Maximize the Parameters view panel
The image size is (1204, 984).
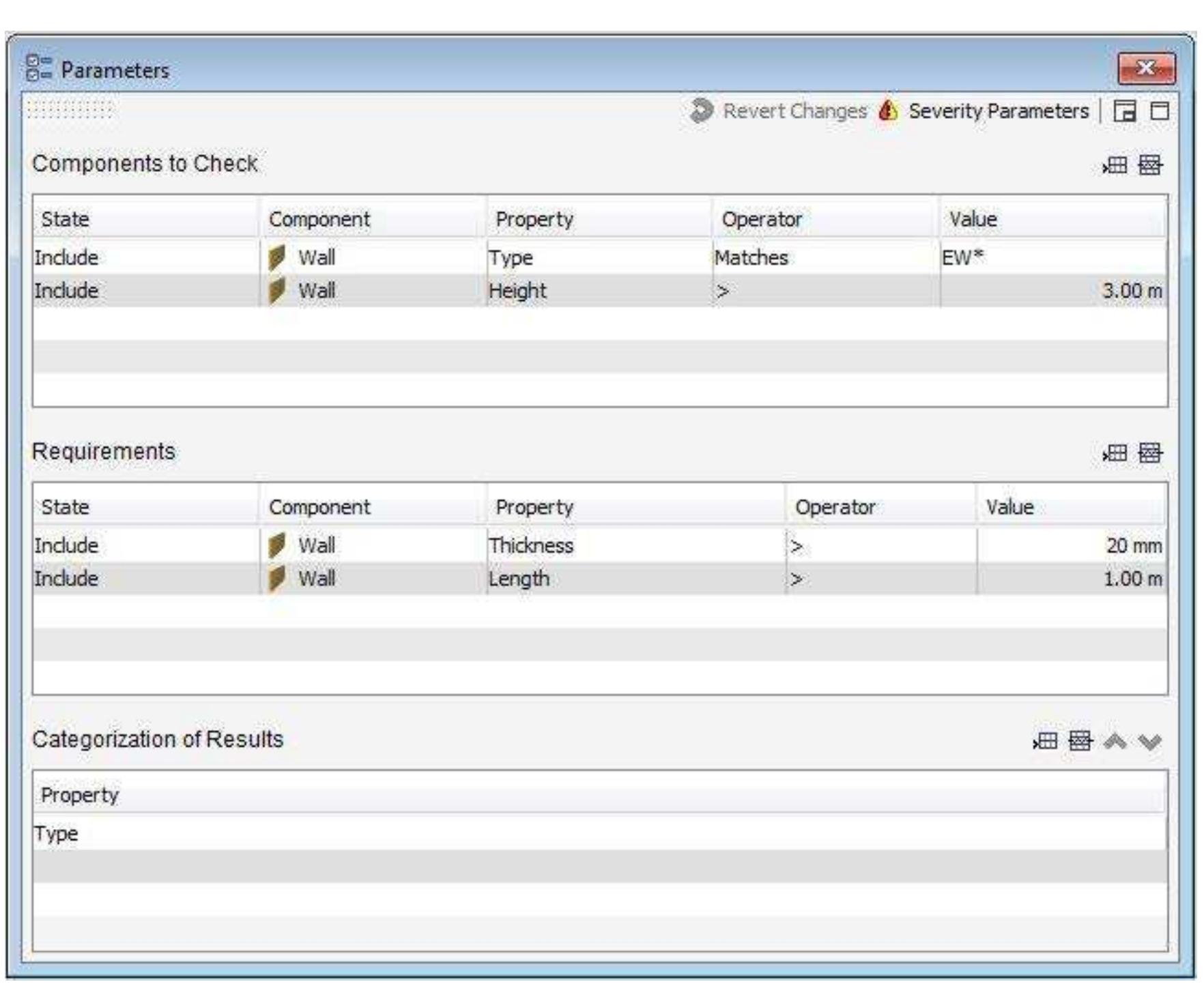point(1160,111)
